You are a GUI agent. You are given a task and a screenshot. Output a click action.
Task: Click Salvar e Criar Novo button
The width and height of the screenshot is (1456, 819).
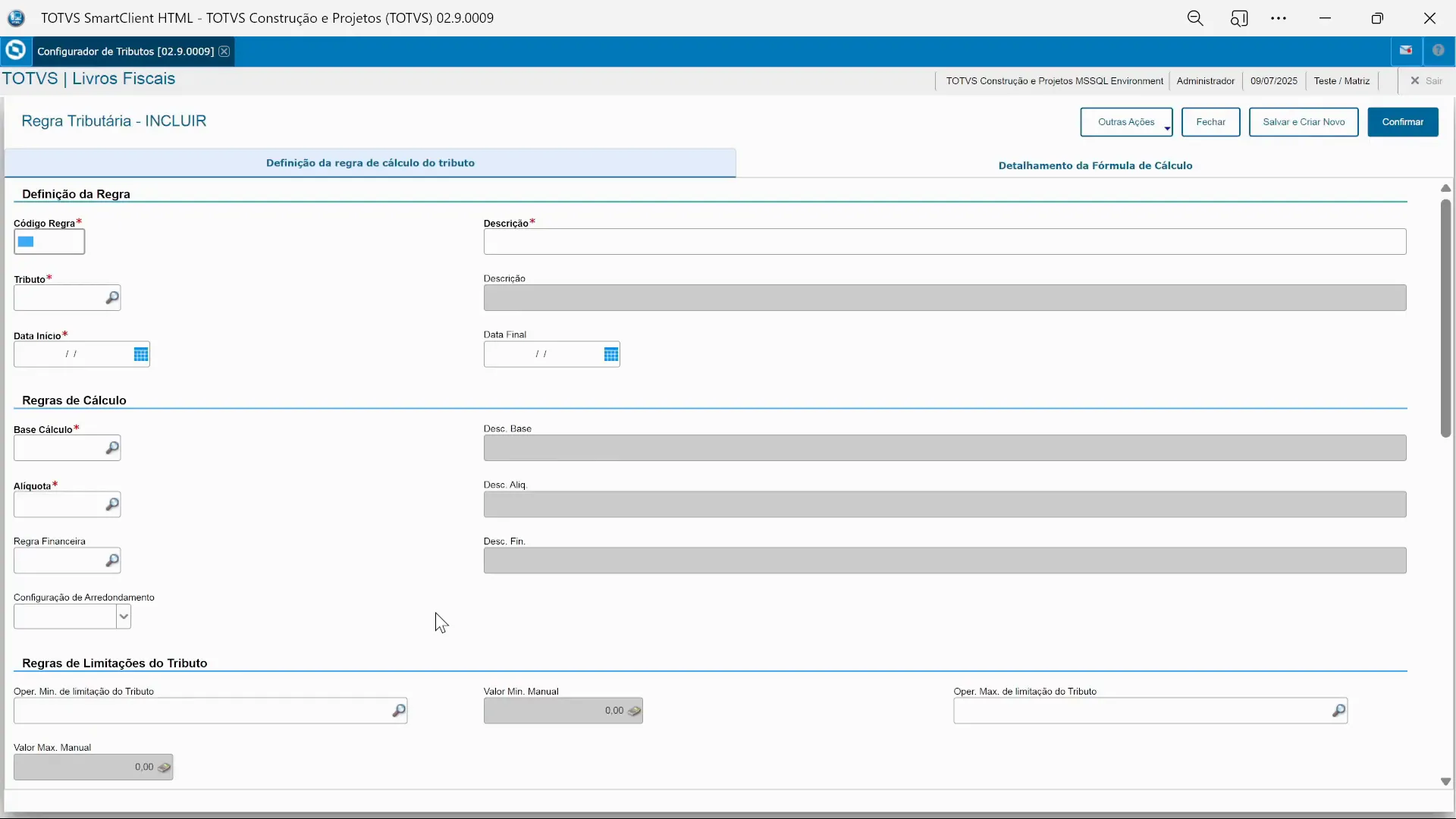click(1304, 122)
